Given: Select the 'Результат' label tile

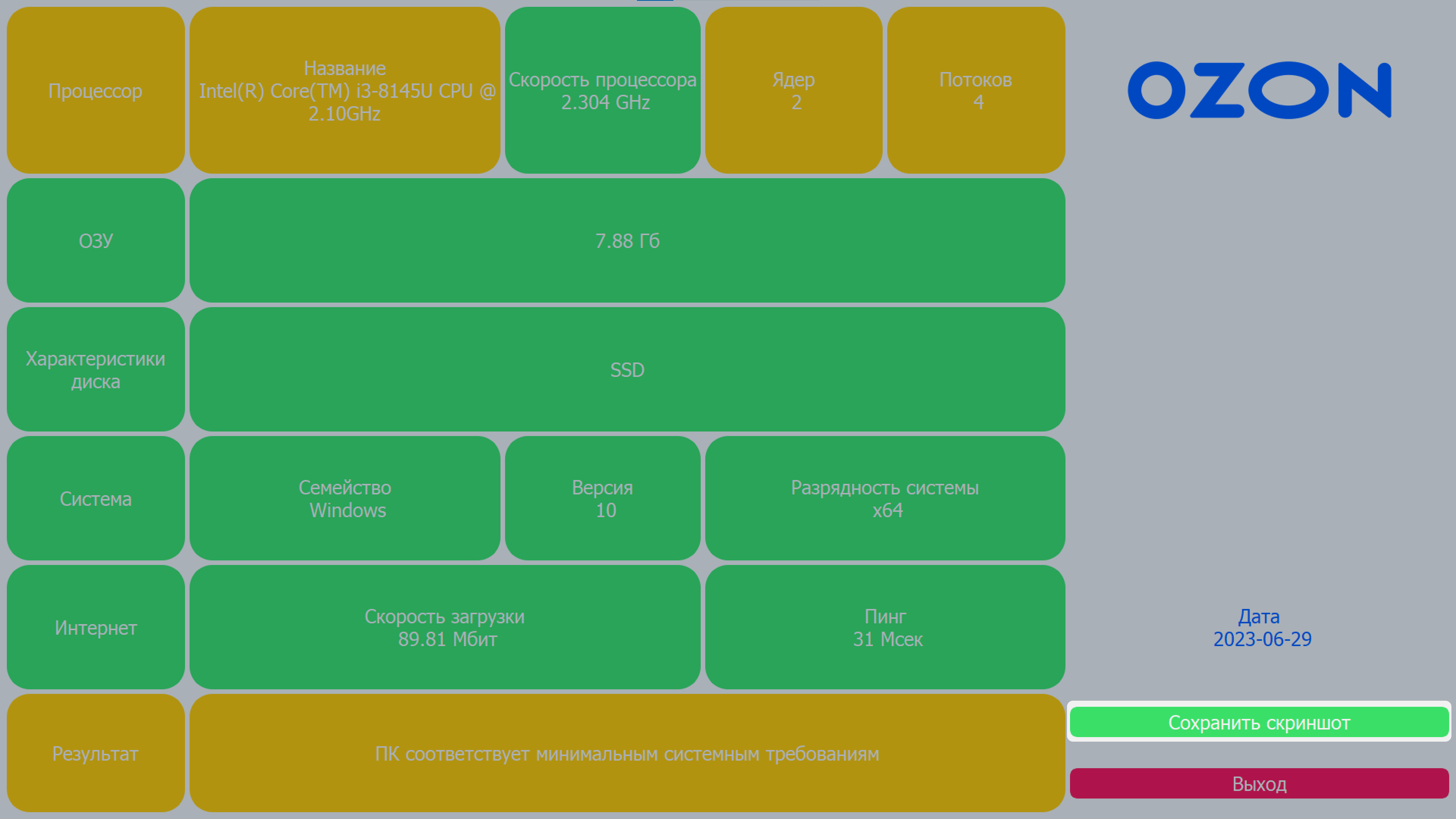Looking at the screenshot, I should (96, 753).
